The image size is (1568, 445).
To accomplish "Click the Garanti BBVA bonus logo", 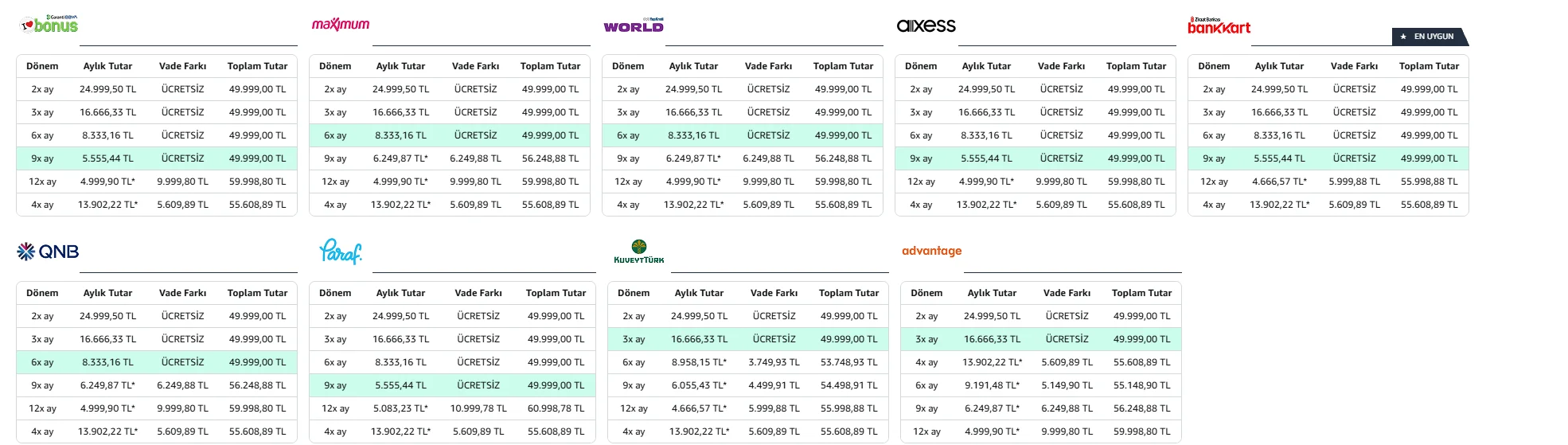I will tap(49, 24).
